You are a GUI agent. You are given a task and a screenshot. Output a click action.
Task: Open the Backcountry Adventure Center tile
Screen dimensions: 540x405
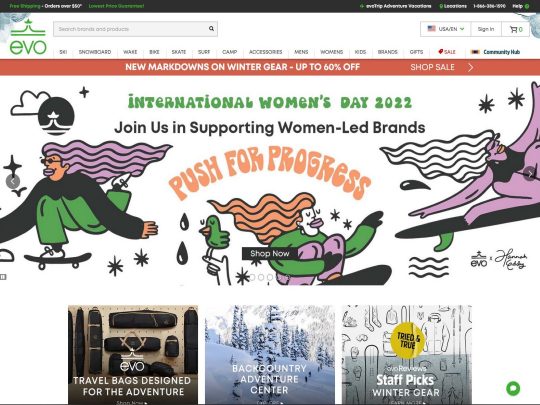pos(270,355)
